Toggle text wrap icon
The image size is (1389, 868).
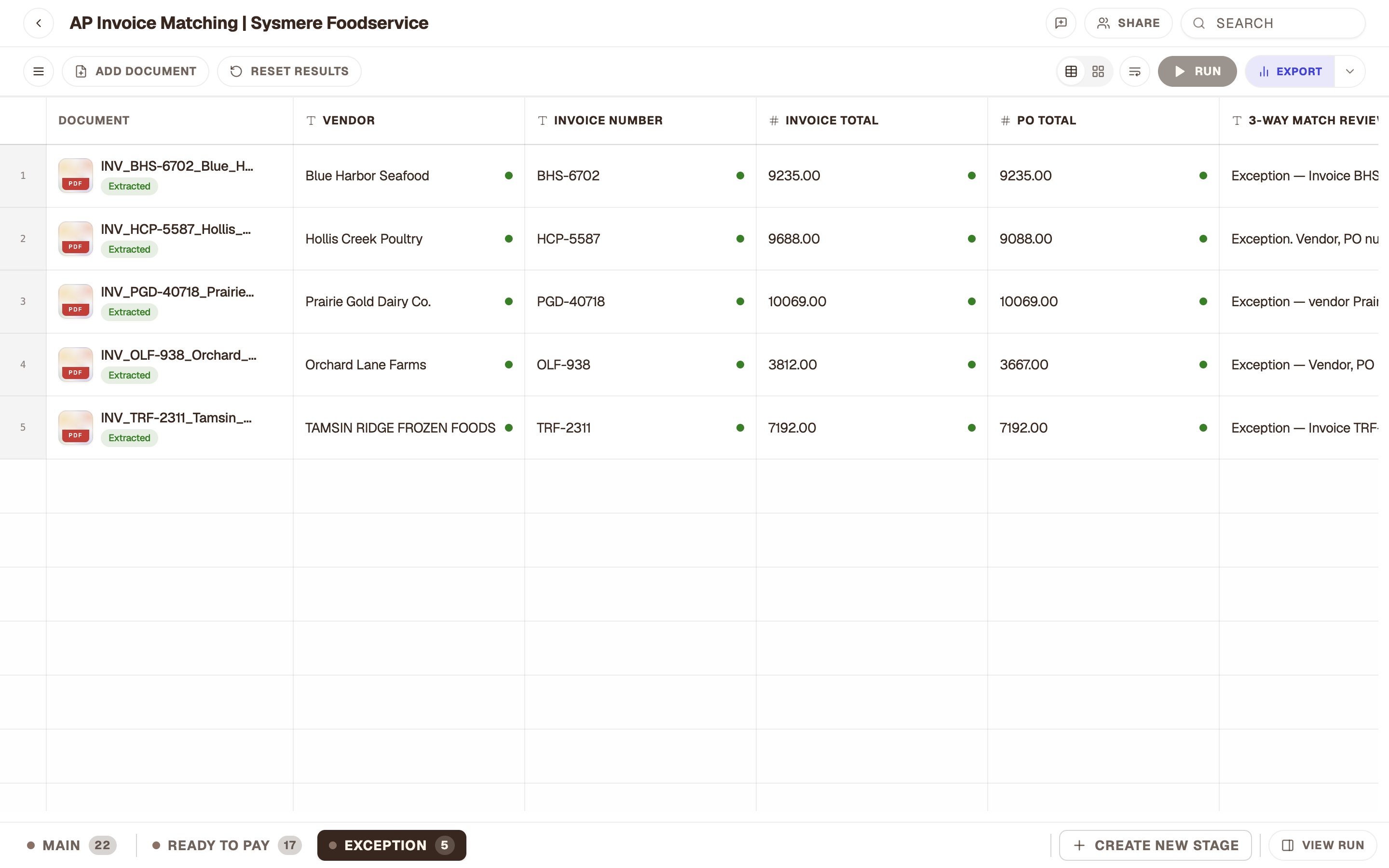click(1135, 71)
